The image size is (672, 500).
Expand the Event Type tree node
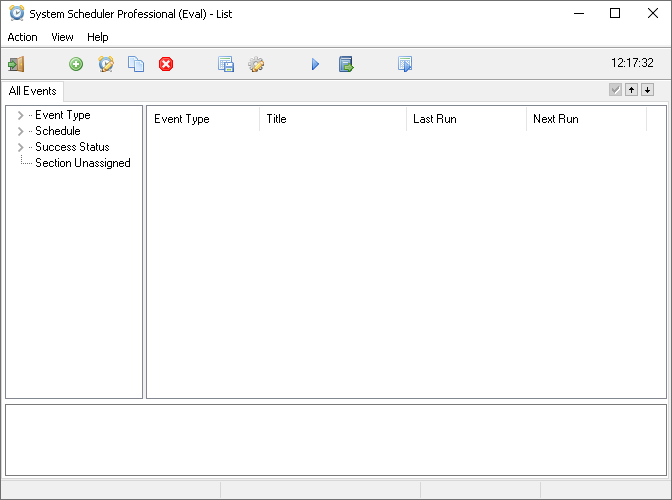(20, 115)
